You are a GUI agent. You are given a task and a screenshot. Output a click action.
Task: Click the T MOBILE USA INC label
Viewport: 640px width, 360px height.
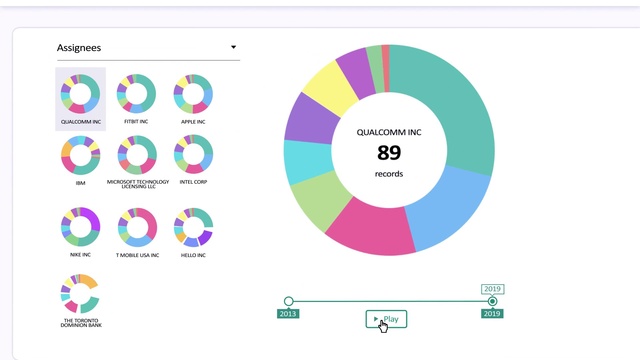tap(138, 256)
